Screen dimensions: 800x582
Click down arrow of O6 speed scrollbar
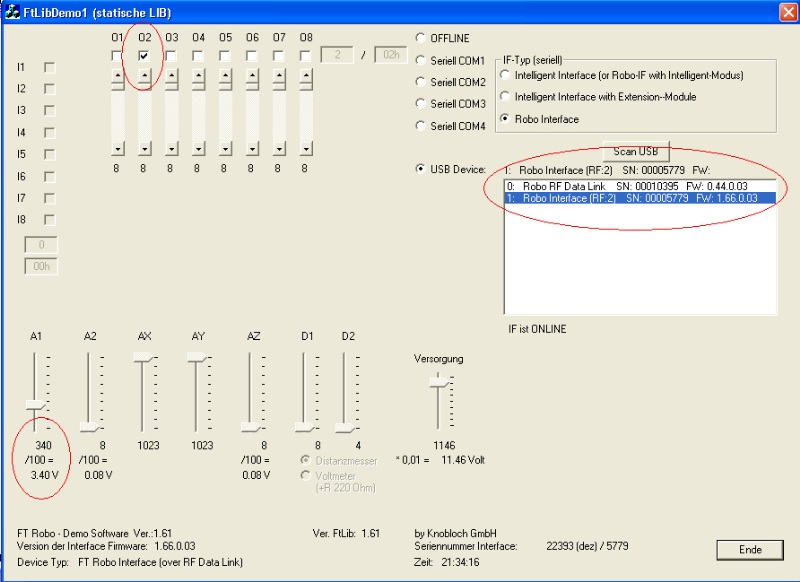tap(253, 149)
